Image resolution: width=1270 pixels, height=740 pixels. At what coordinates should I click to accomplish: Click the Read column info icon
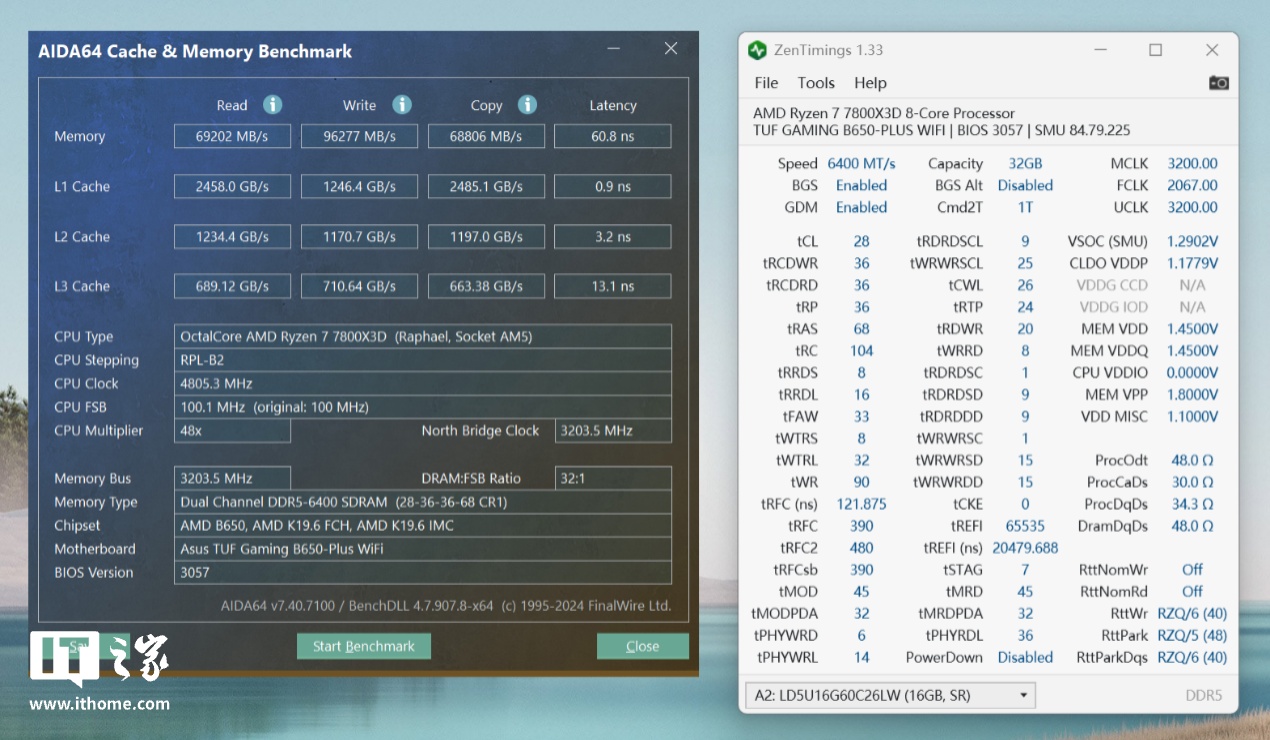pyautogui.click(x=272, y=105)
